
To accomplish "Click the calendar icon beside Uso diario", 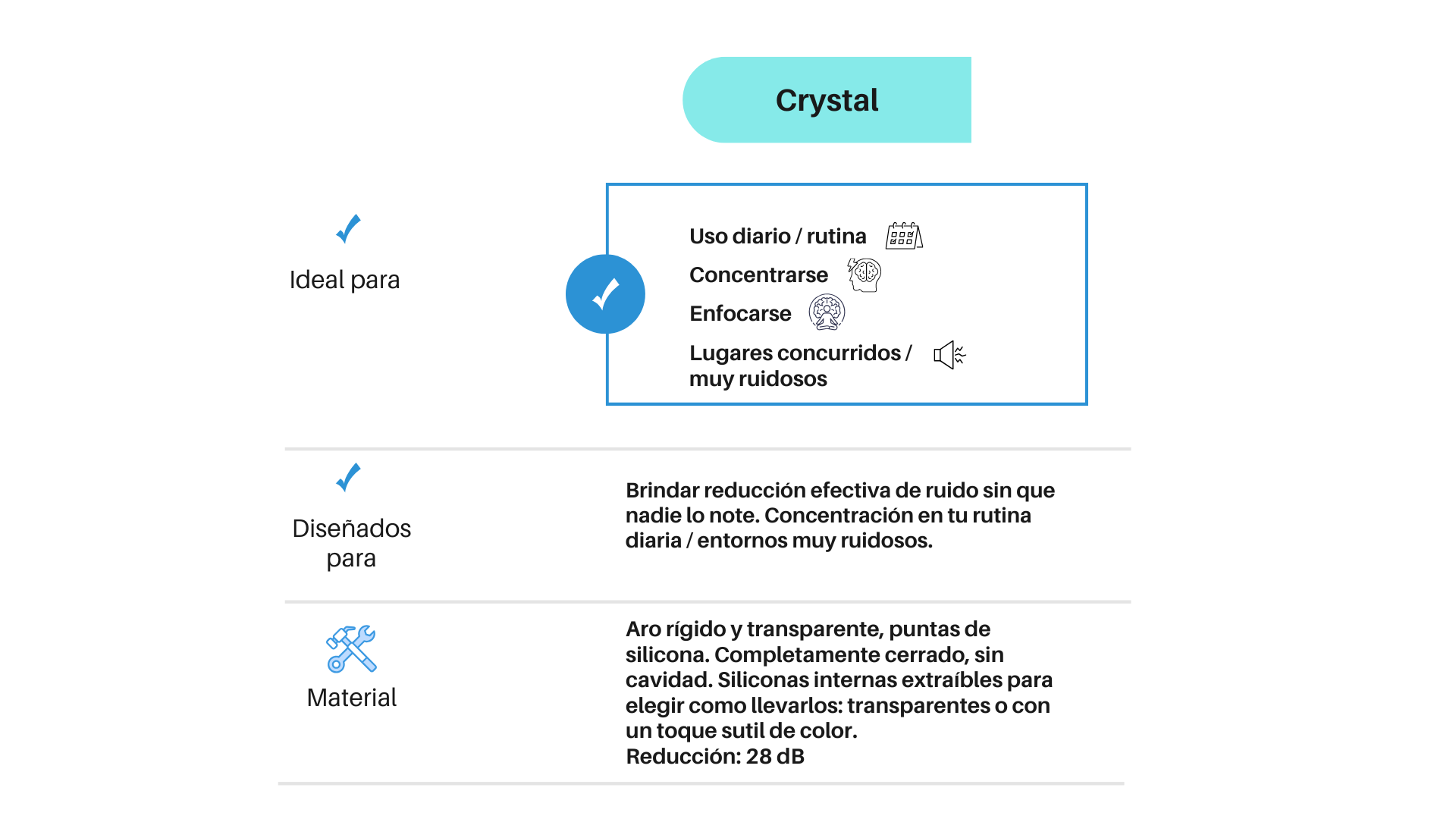I will click(904, 236).
